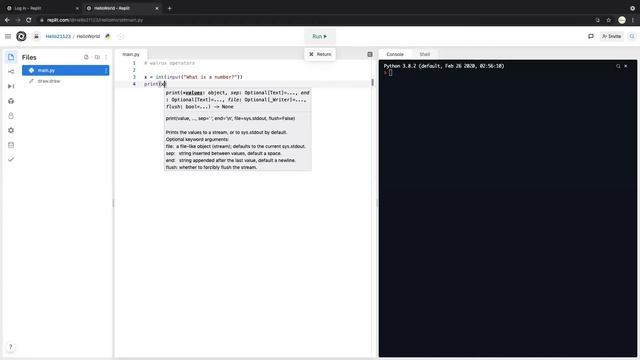Image resolution: width=640 pixels, height=360 pixels.
Task: Run the program with Run button
Action: [320, 36]
